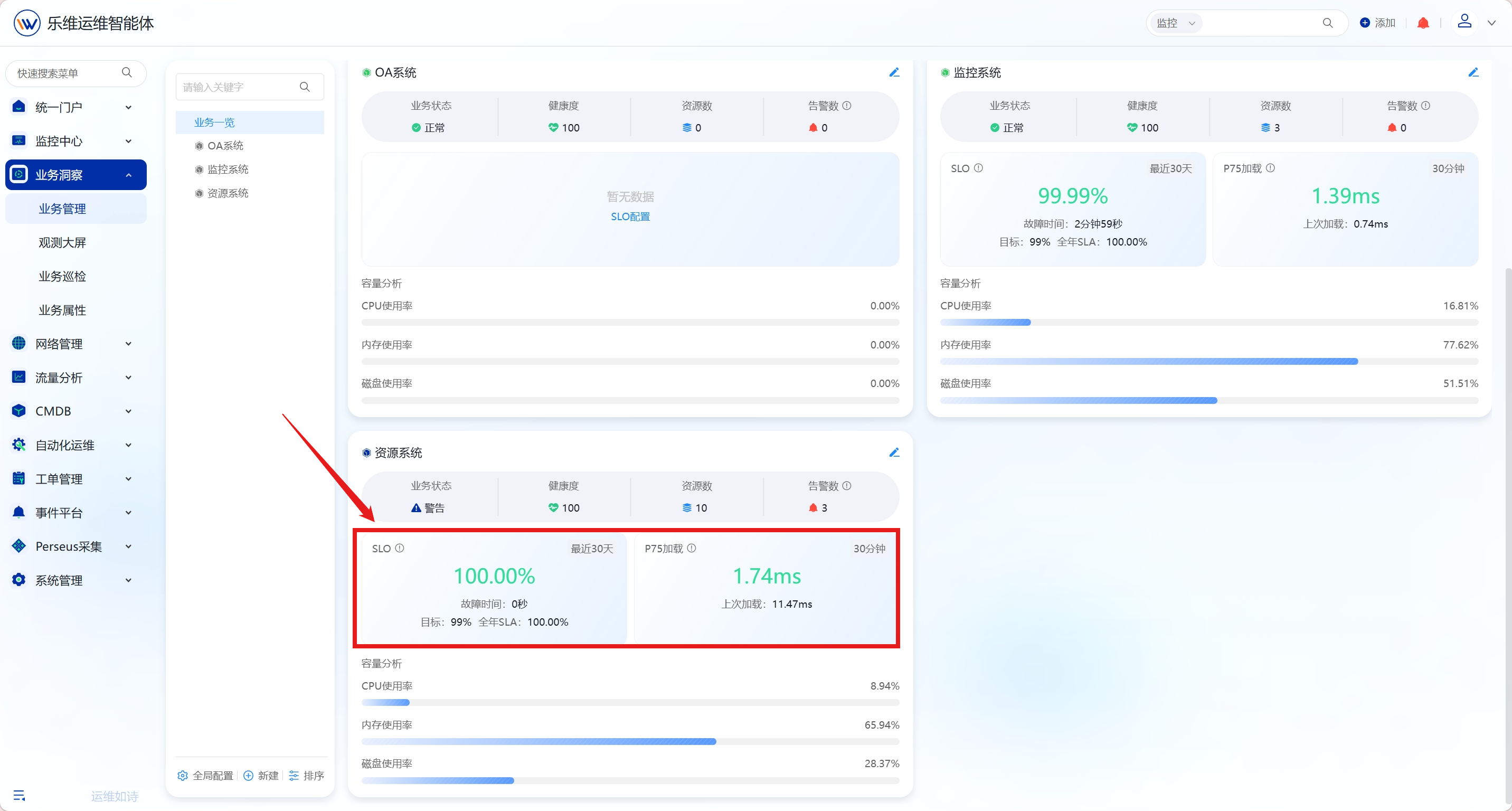Click the quick menu search magnifier icon
Screen dimensions: 1512x811
point(127,73)
